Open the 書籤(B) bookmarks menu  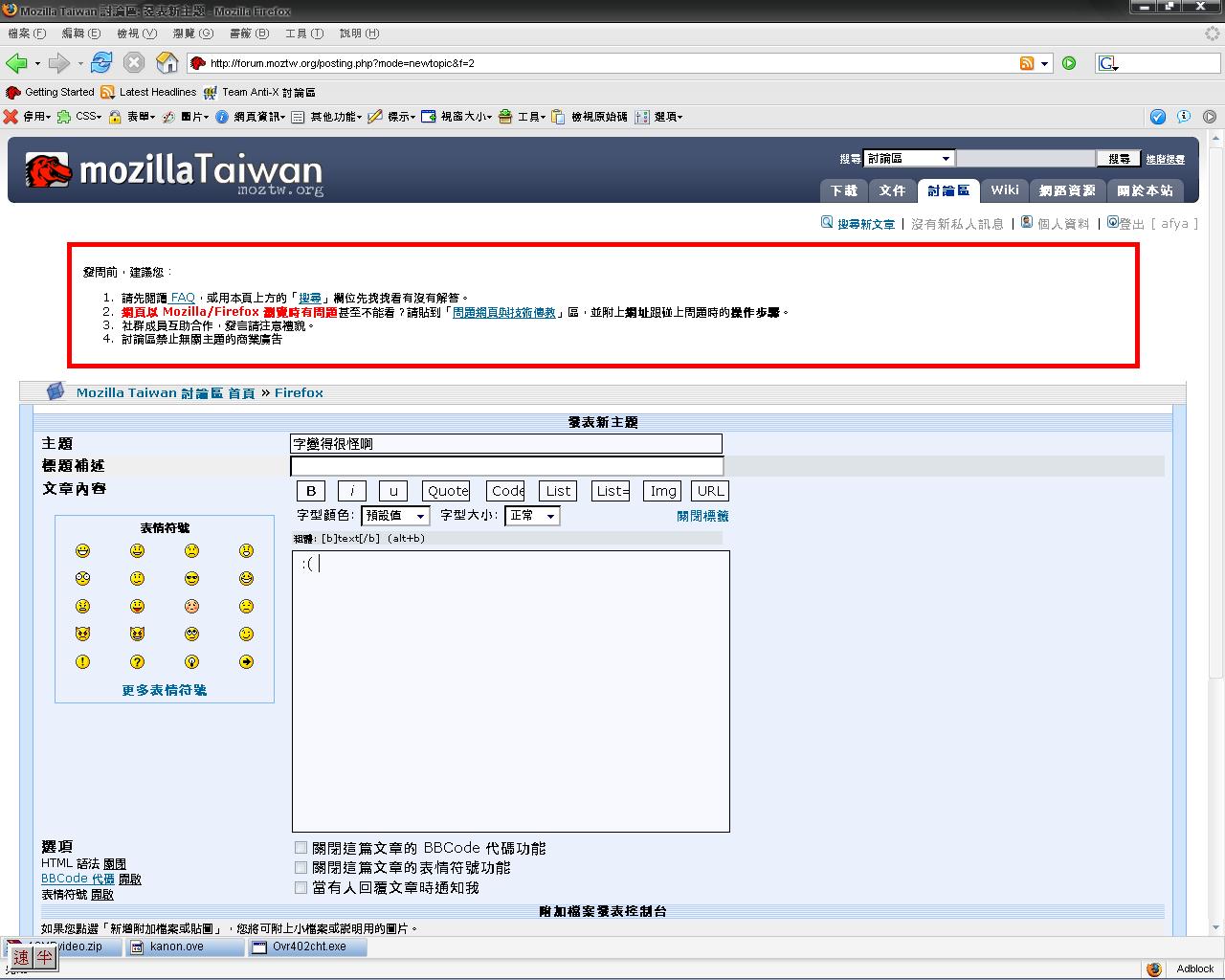pos(249,33)
